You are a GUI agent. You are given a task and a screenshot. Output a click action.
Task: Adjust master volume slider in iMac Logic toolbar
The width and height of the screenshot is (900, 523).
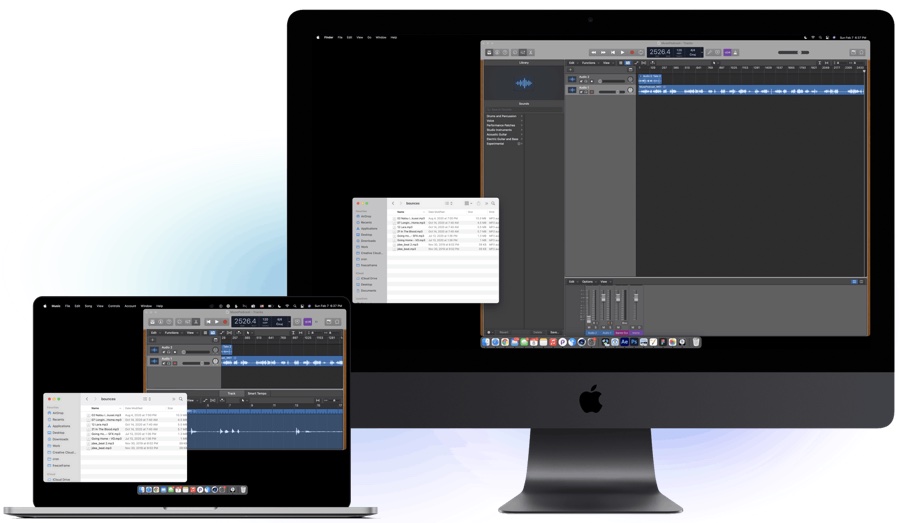793,52
